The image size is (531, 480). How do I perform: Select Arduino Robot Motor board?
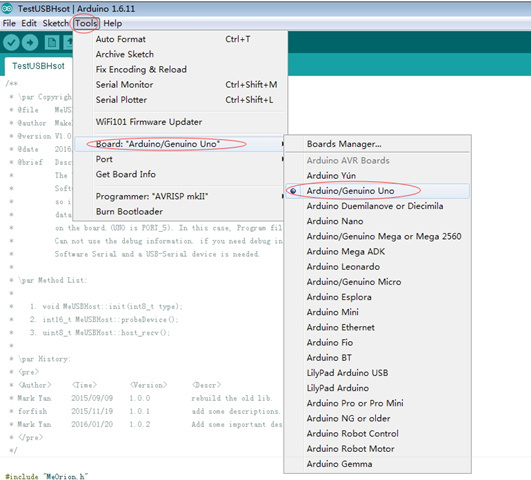pos(377,449)
